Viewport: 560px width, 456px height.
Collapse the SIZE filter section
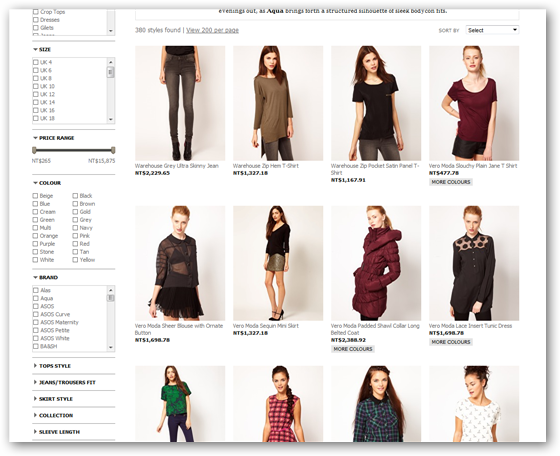(42, 49)
